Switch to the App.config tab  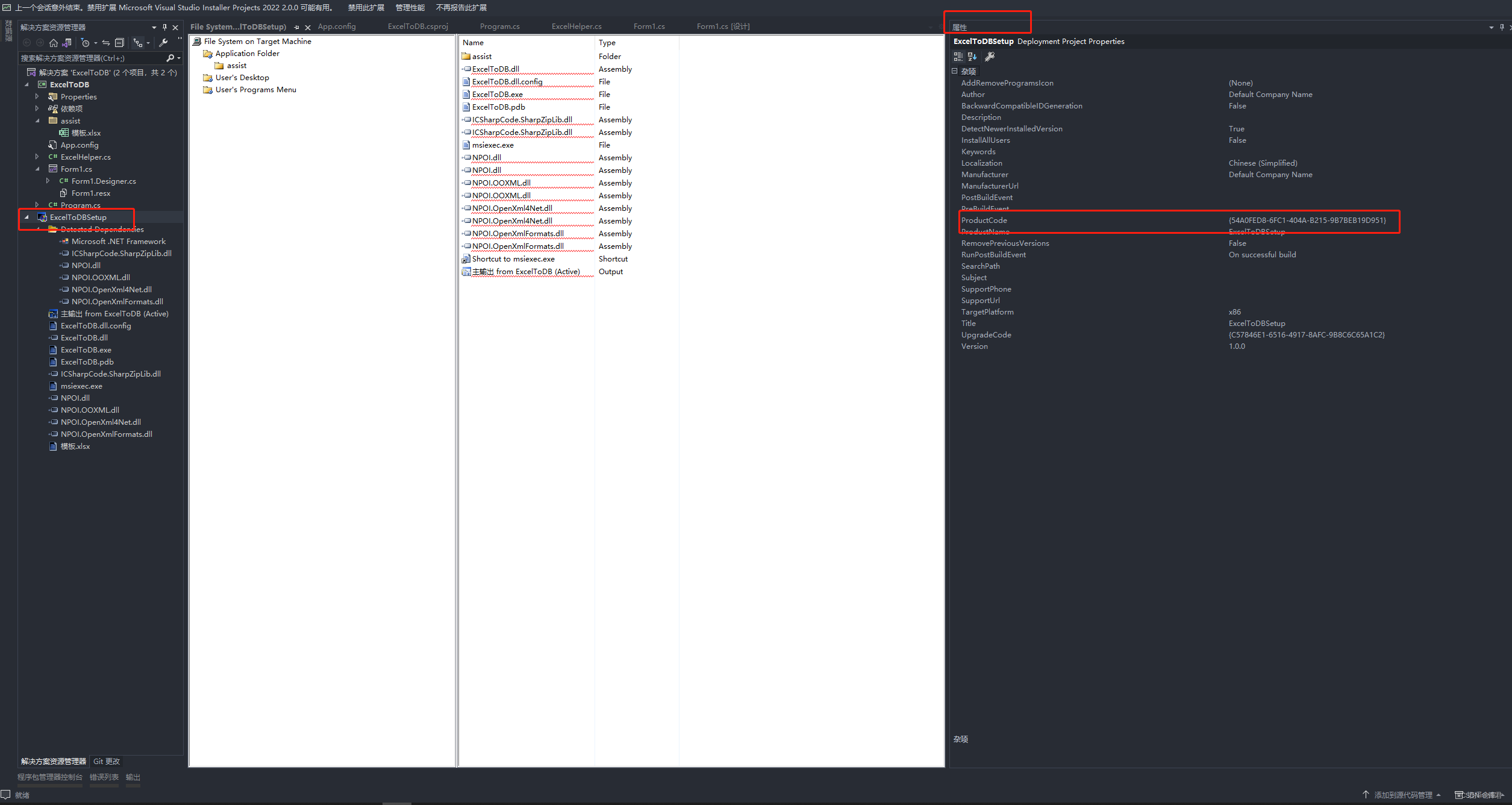(x=337, y=27)
